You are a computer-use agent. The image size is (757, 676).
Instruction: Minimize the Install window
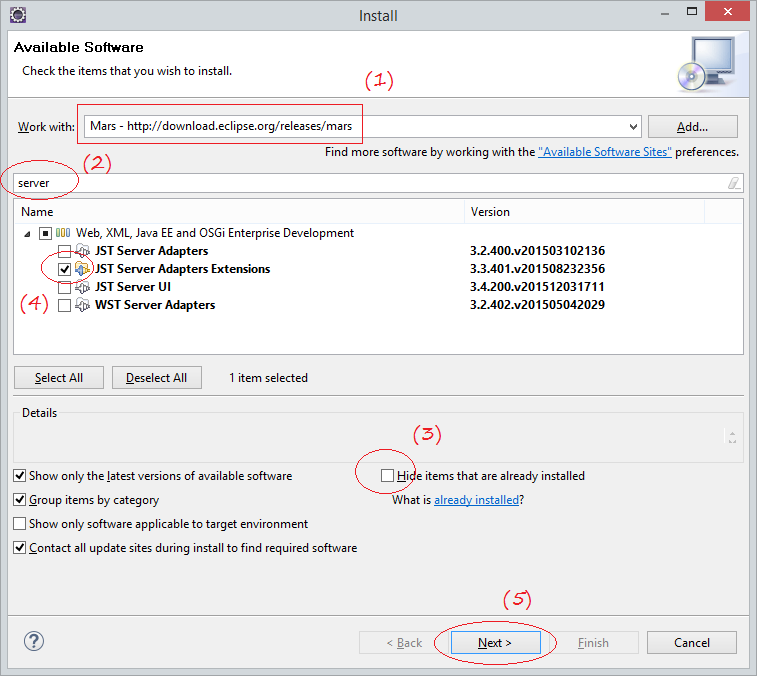[x=665, y=13]
